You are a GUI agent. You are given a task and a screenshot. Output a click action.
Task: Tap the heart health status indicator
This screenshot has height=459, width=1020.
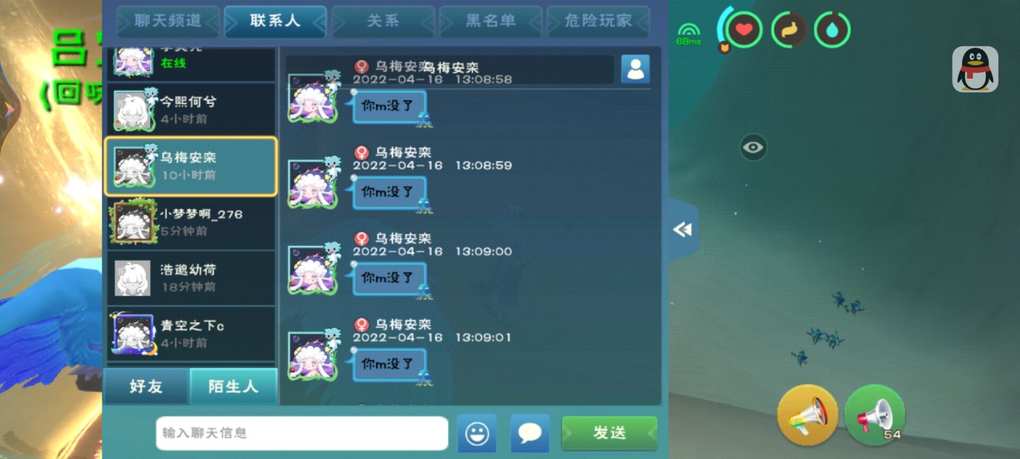744,30
